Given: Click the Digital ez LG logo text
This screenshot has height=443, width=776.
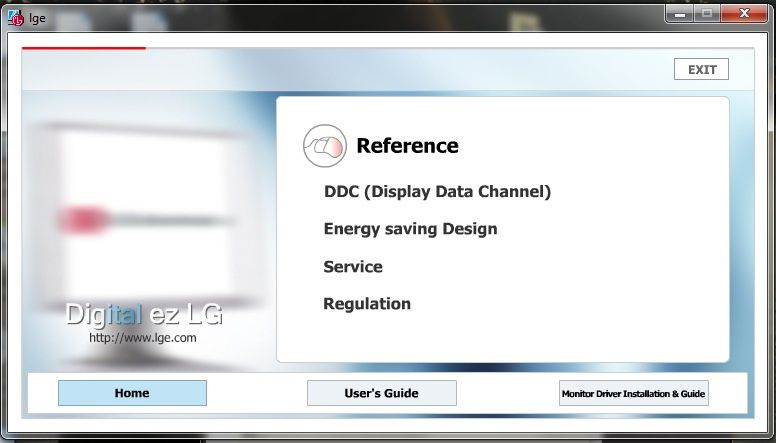Looking at the screenshot, I should pyautogui.click(x=144, y=314).
